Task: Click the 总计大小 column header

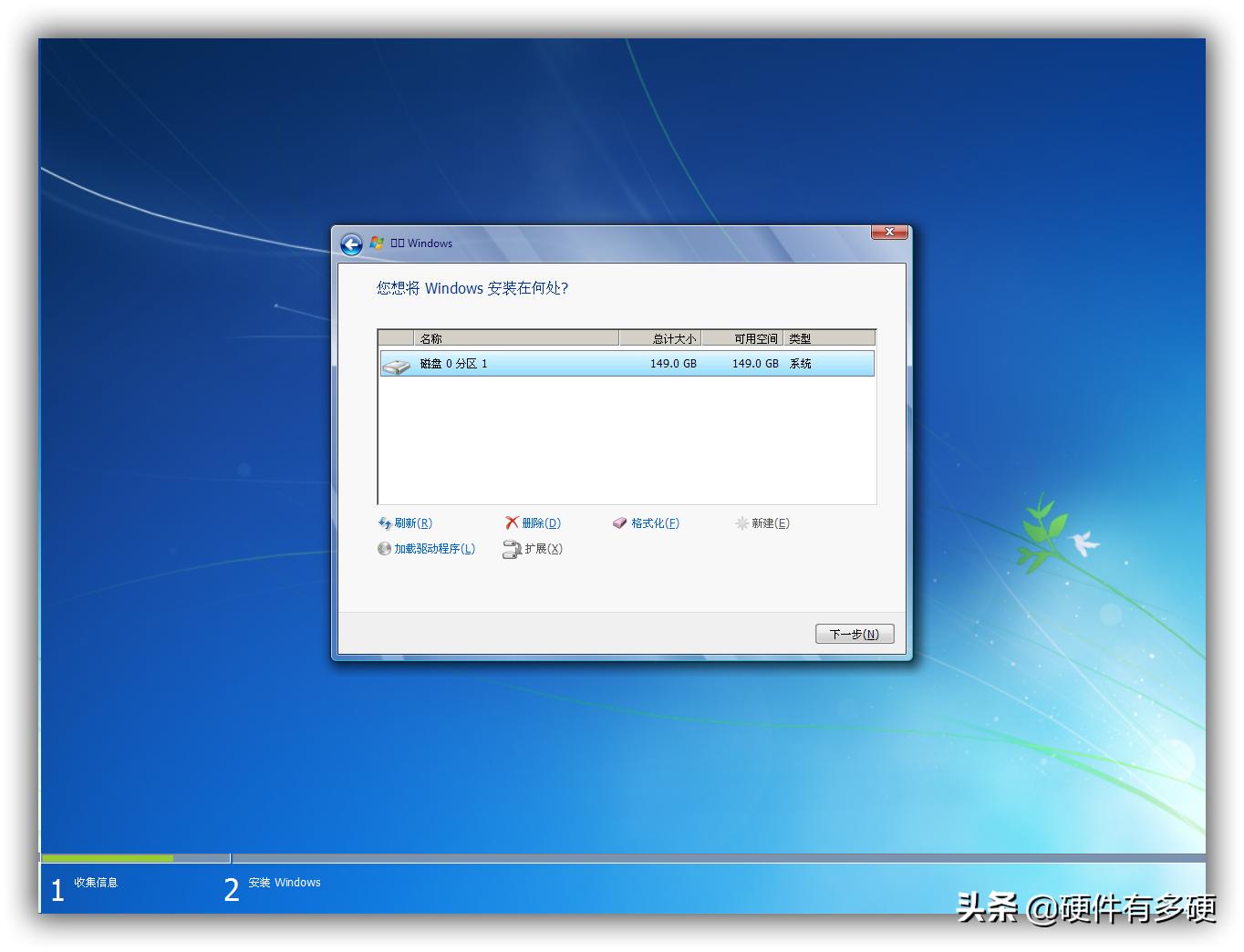Action: point(673,337)
